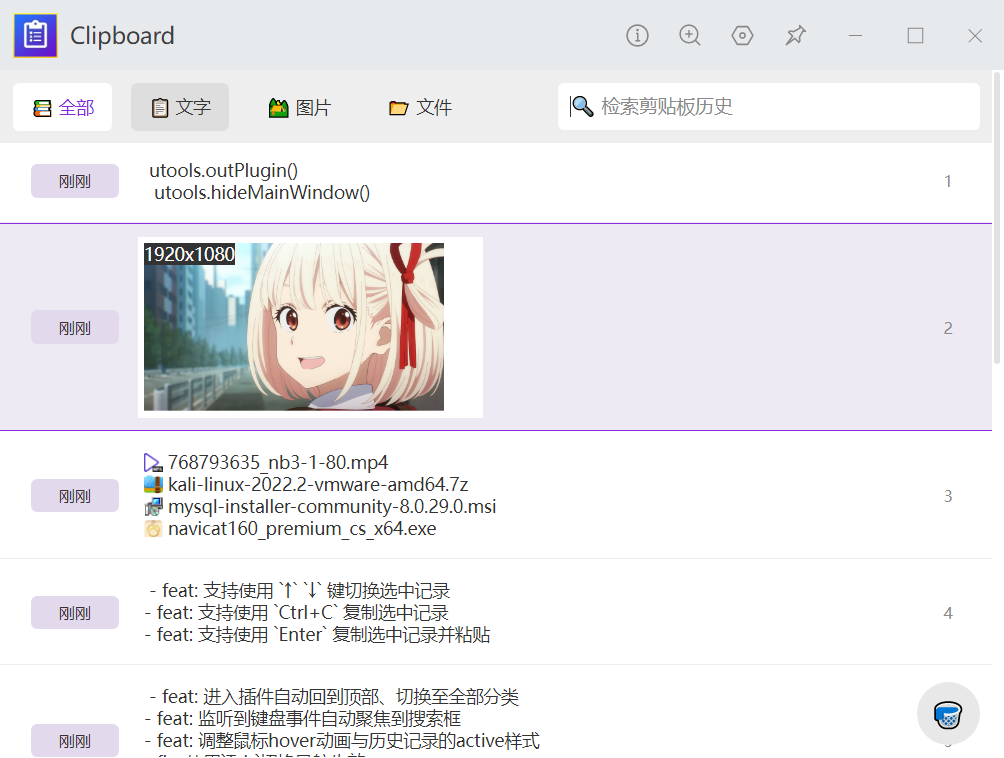The image size is (1004, 758).
Task: Click the line about Enter 复制选中记录并粘贴
Action: coord(318,634)
